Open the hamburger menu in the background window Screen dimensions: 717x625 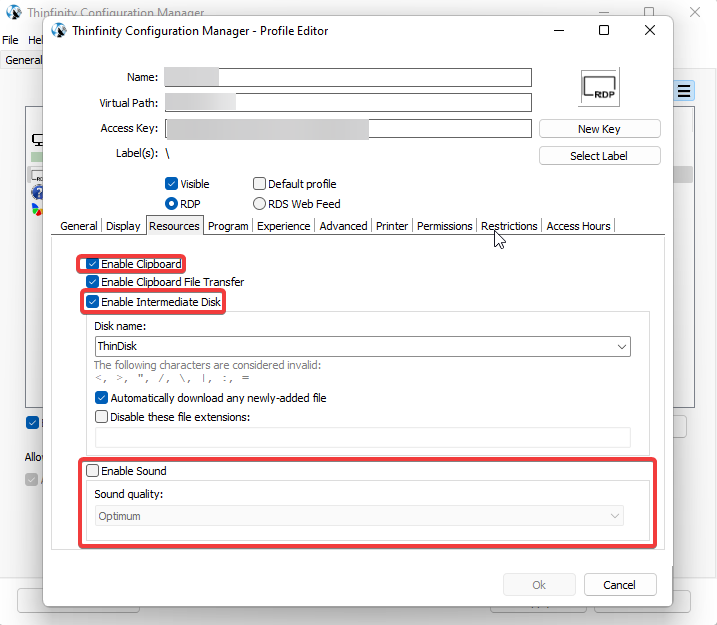pyautogui.click(x=684, y=91)
